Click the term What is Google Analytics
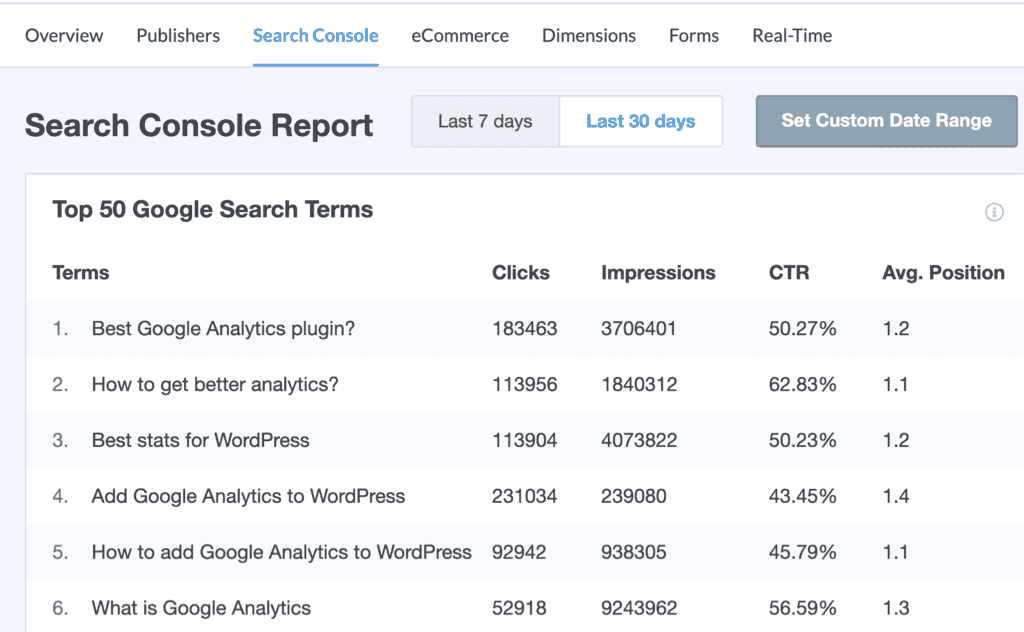Image resolution: width=1024 pixels, height=632 pixels. (x=200, y=607)
